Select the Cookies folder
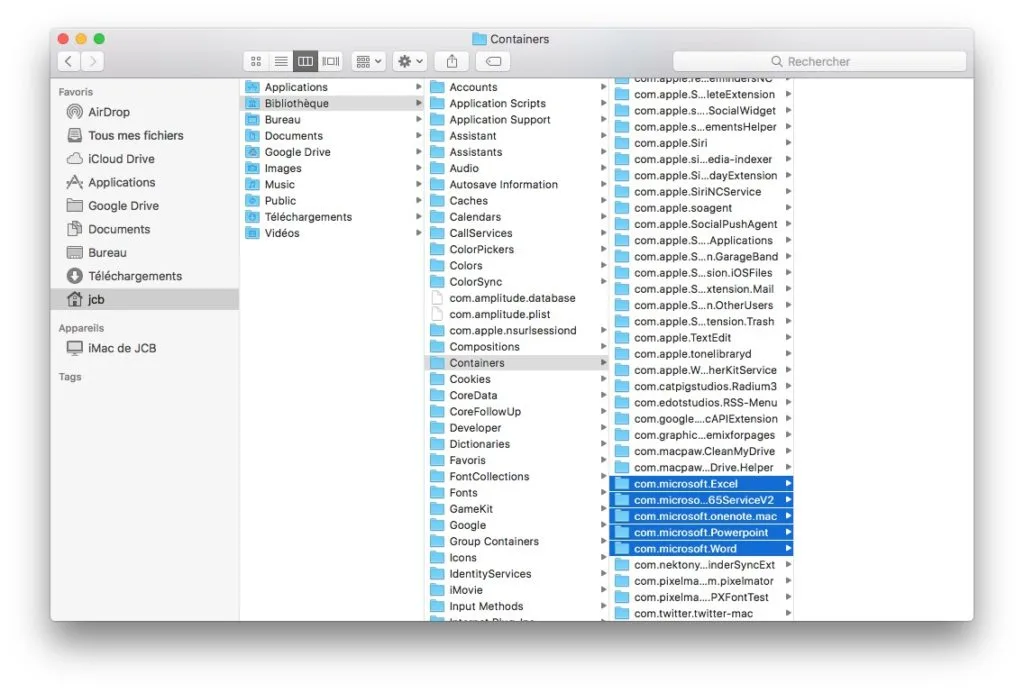1024x693 pixels. 517,379
